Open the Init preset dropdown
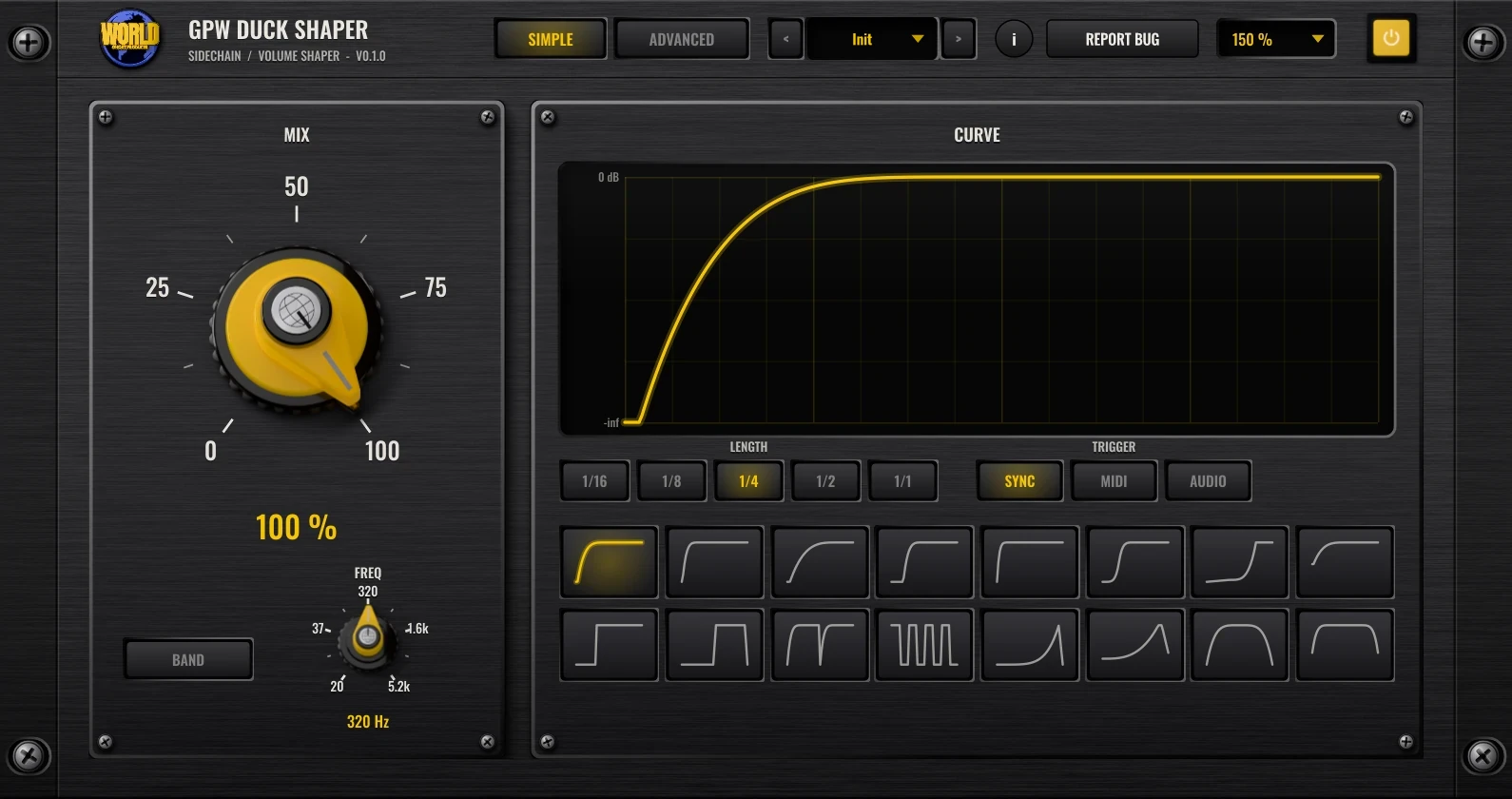This screenshot has height=799, width=1512. click(872, 39)
